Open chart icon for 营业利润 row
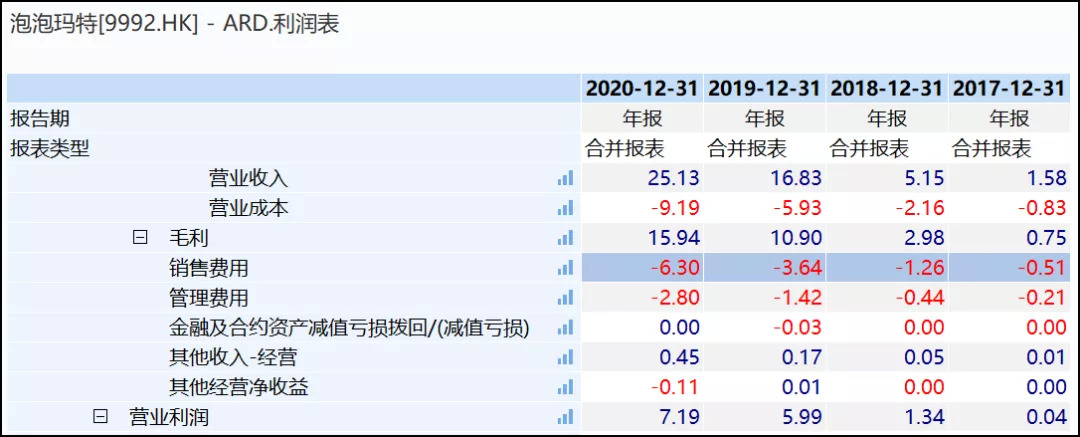Image resolution: width=1080 pixels, height=437 pixels. click(x=566, y=417)
